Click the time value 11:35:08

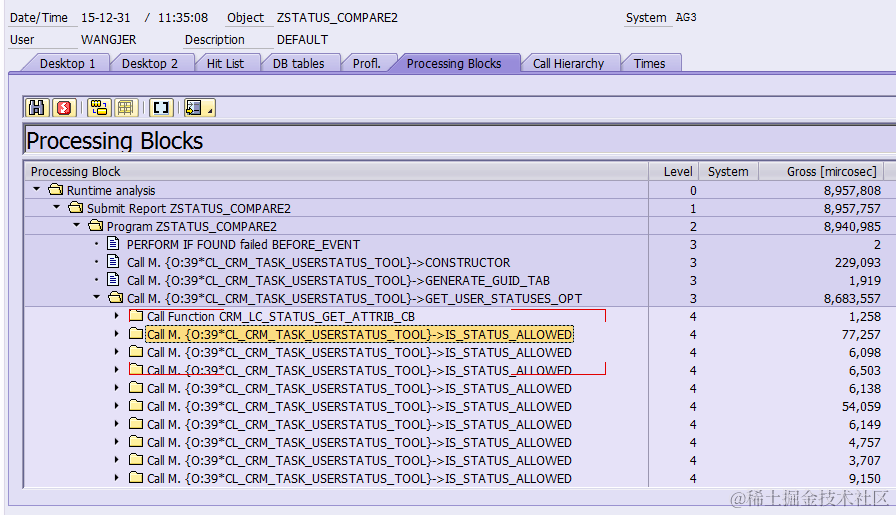click(183, 18)
